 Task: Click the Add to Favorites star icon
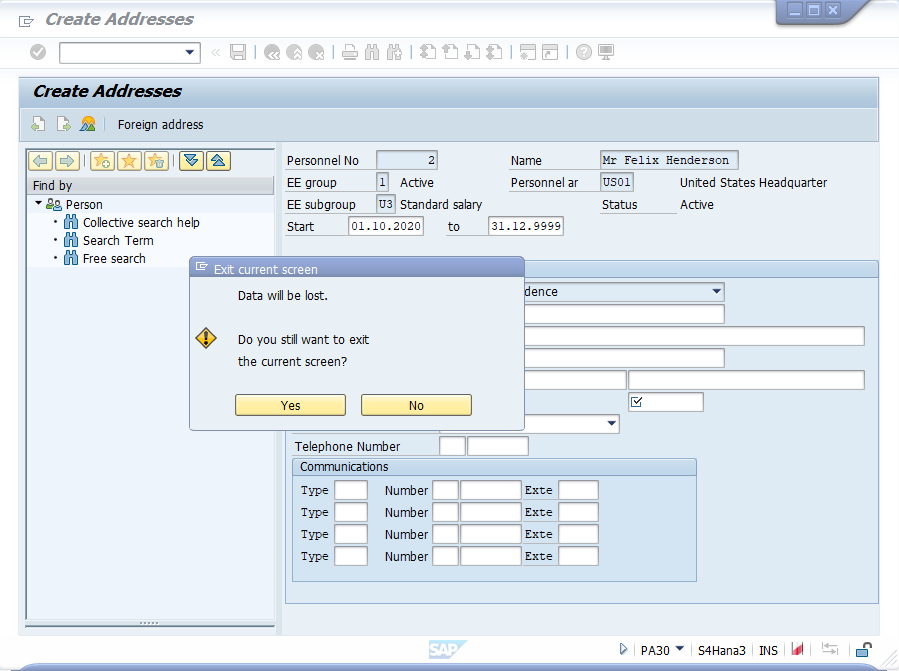click(101, 160)
